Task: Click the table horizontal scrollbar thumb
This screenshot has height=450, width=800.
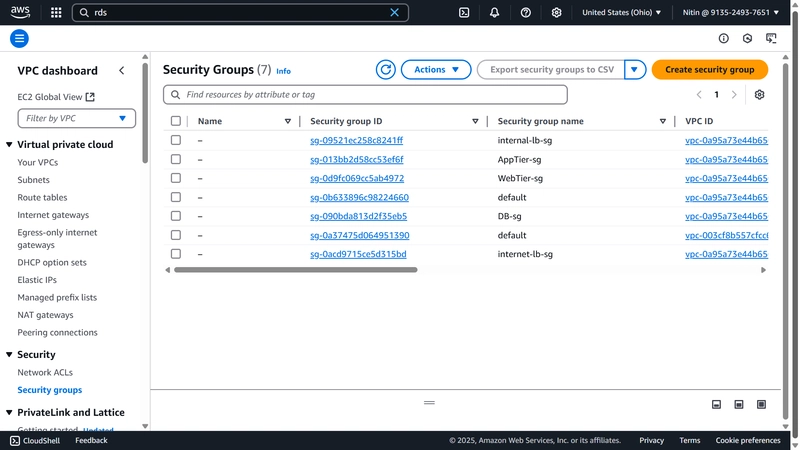Action: 296,270
